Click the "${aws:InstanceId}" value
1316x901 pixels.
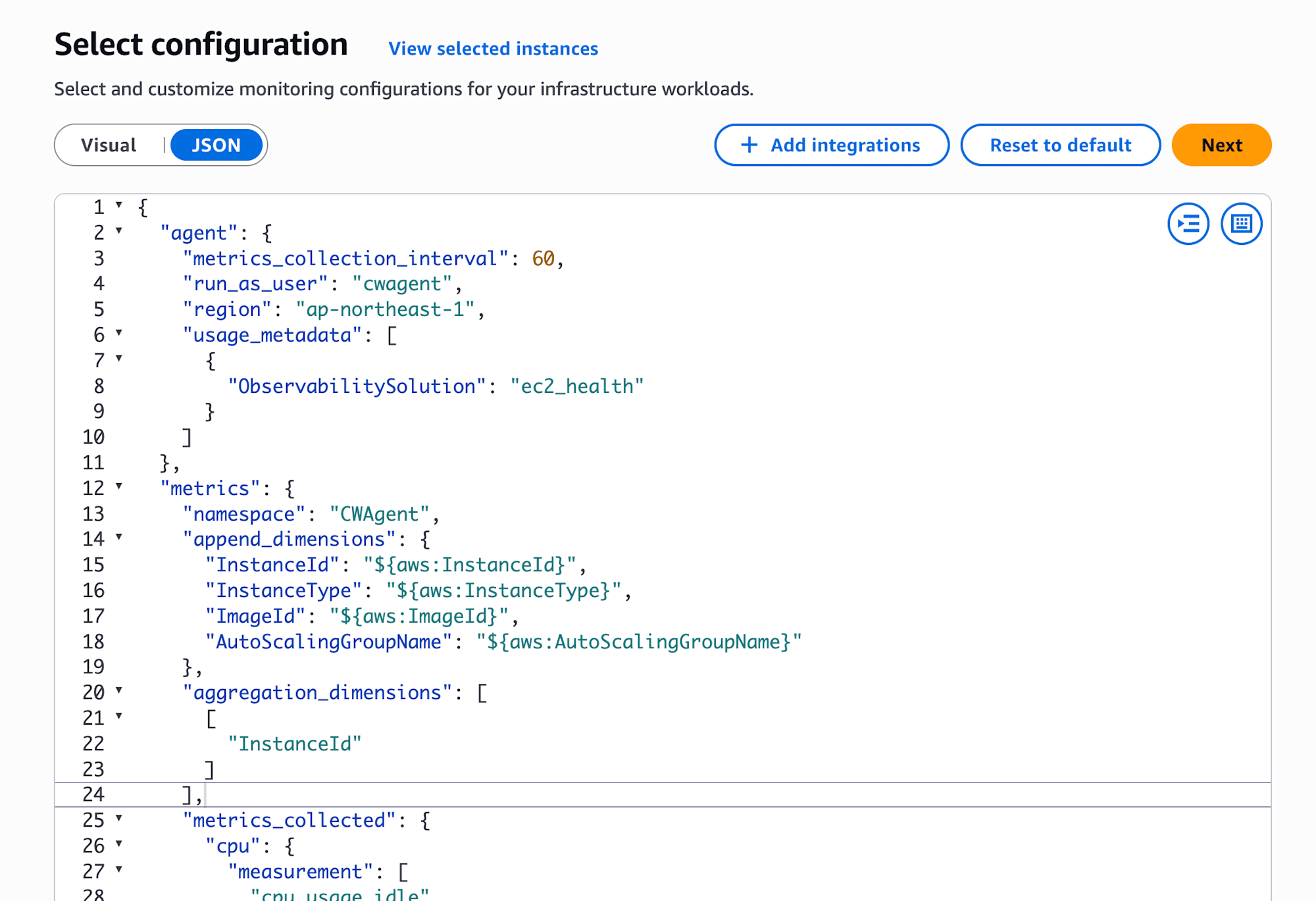point(469,565)
